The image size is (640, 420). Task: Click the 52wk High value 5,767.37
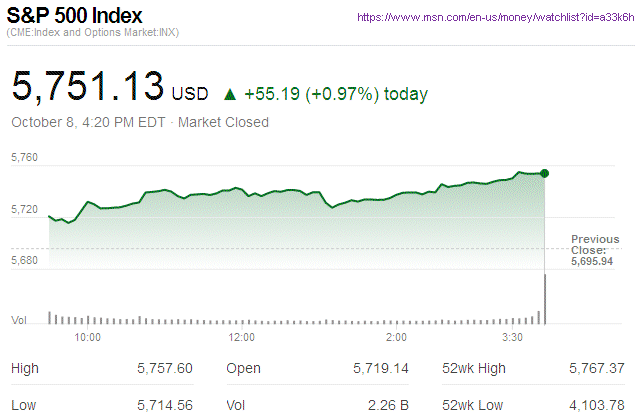(595, 369)
